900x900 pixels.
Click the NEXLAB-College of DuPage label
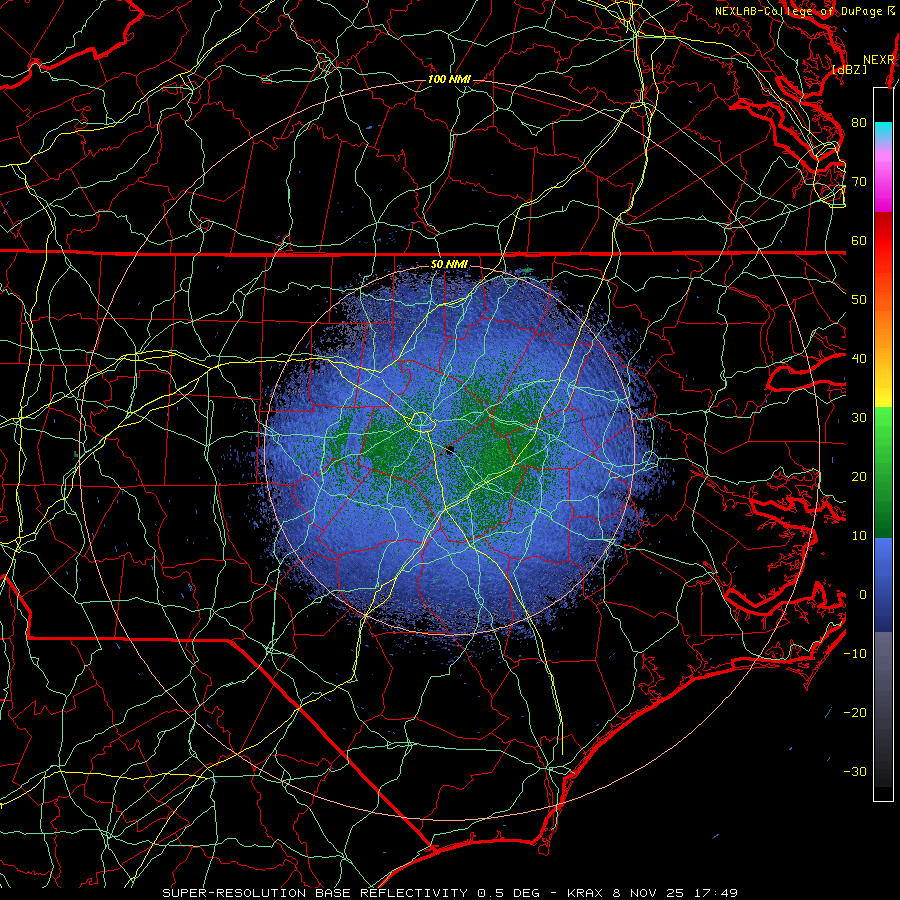(799, 11)
